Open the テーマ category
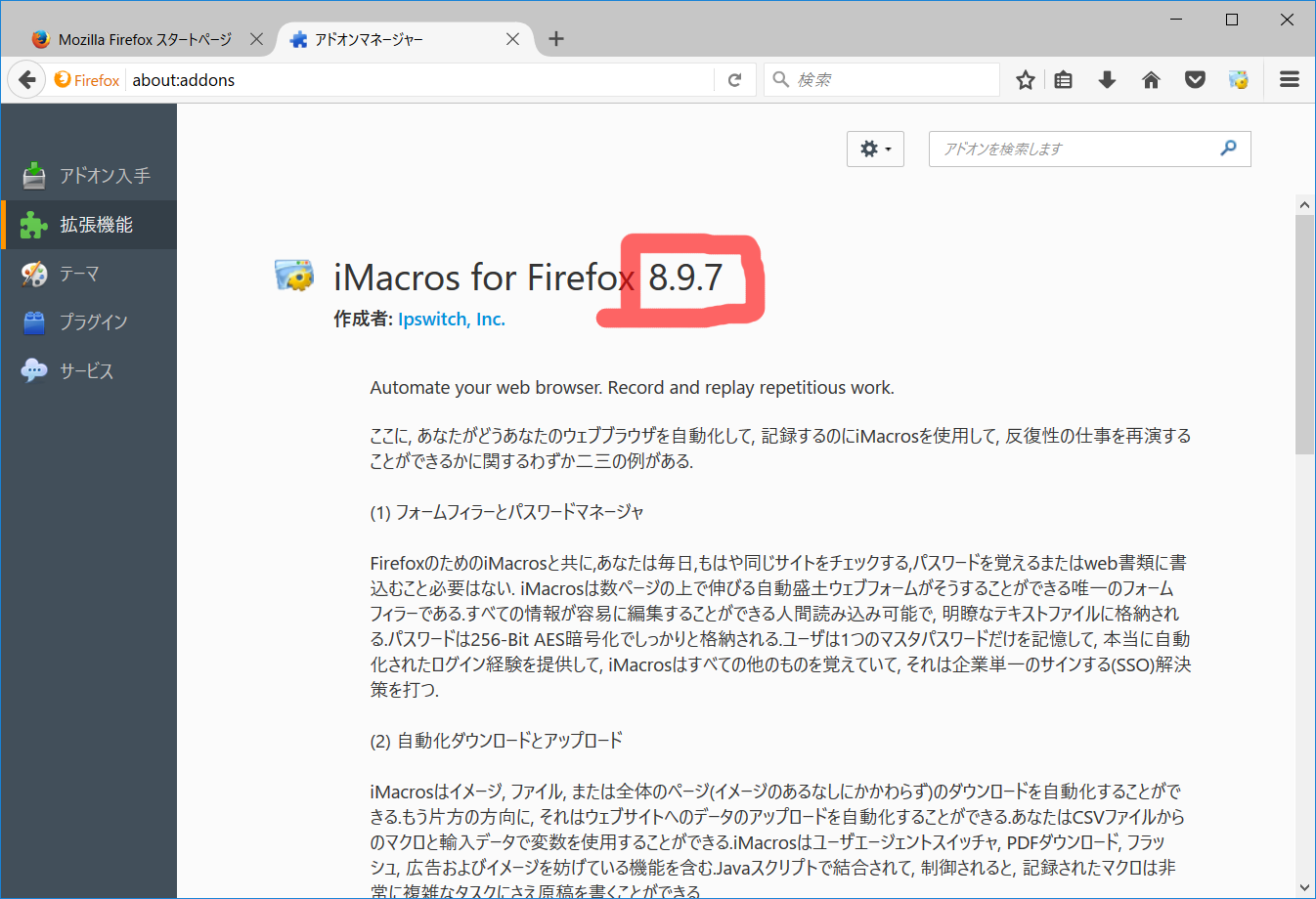This screenshot has width=1316, height=899. coord(78,274)
